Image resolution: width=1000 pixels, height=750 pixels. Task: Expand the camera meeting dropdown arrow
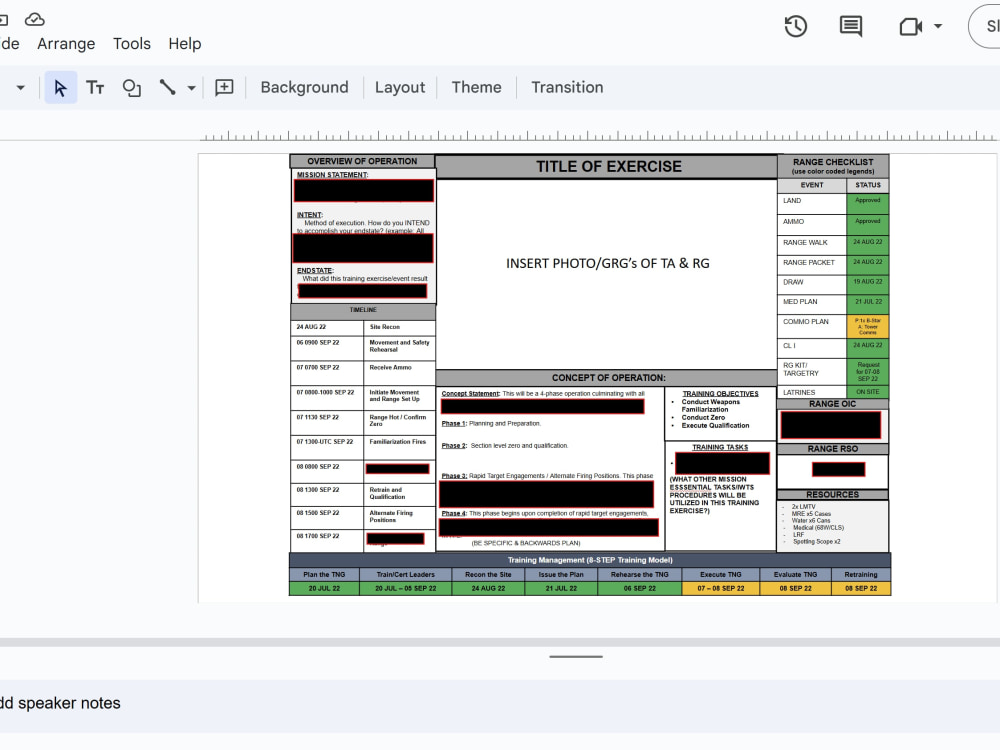(x=938, y=27)
